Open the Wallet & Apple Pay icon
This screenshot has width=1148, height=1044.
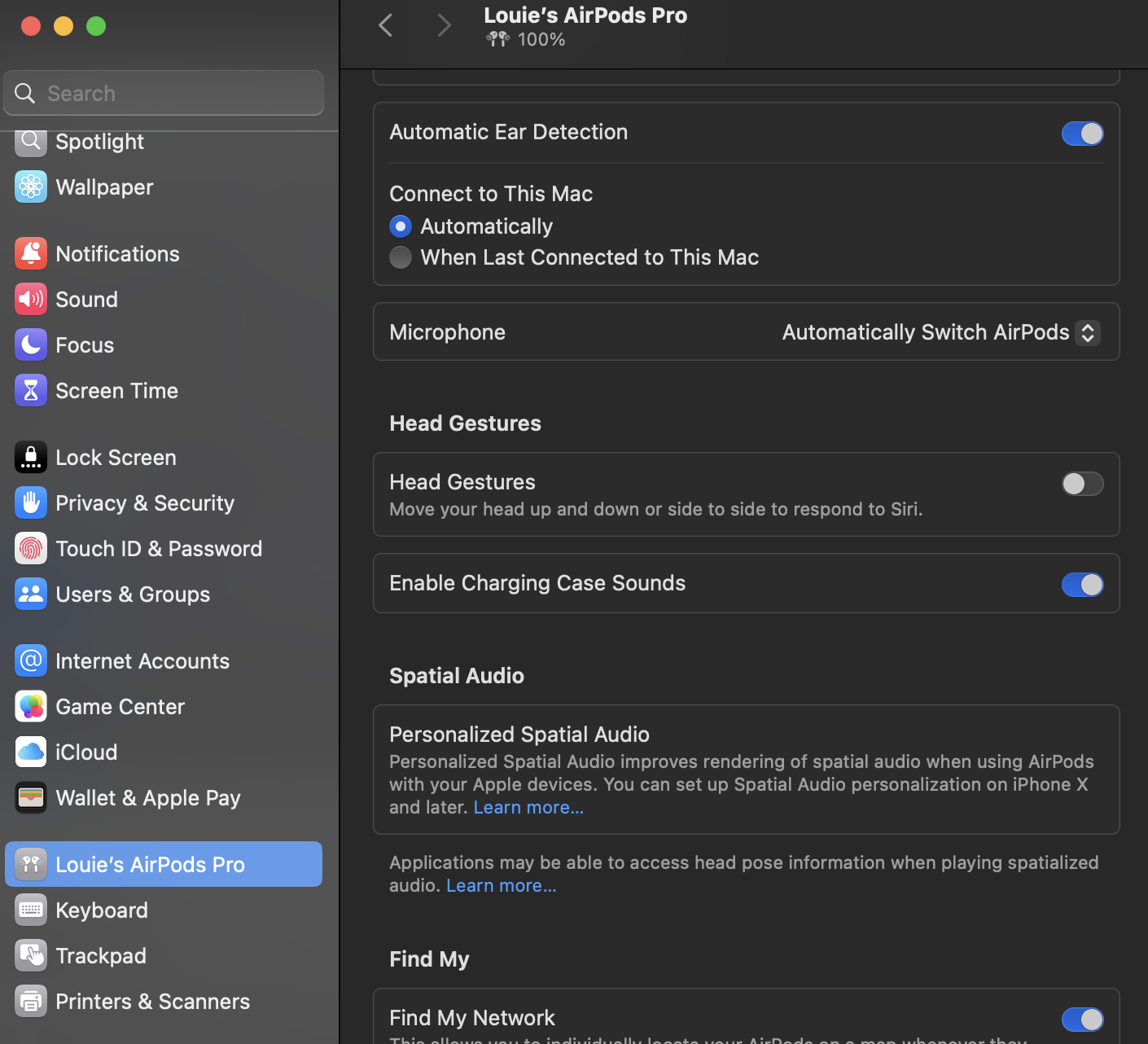click(x=31, y=798)
